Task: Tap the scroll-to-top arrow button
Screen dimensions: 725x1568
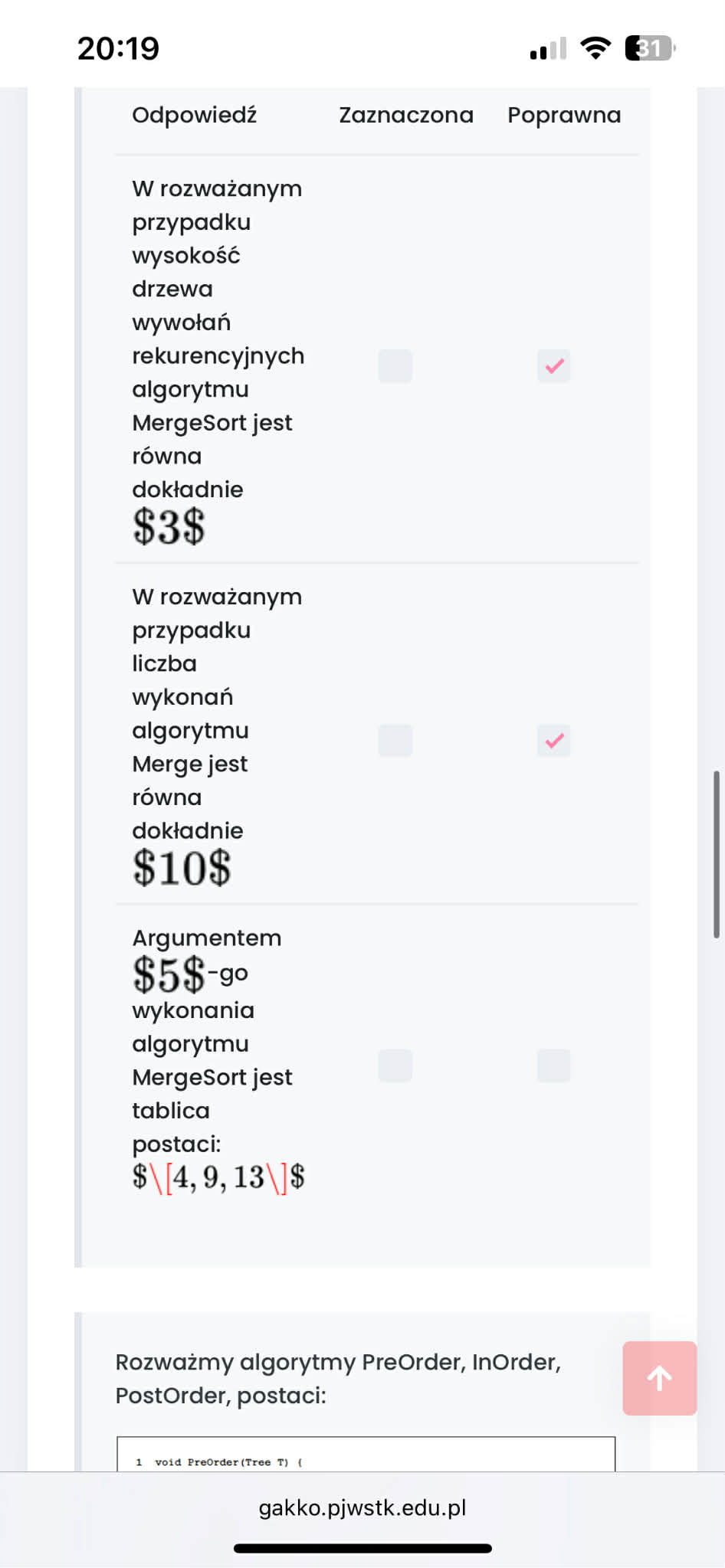Action: pyautogui.click(x=659, y=1378)
